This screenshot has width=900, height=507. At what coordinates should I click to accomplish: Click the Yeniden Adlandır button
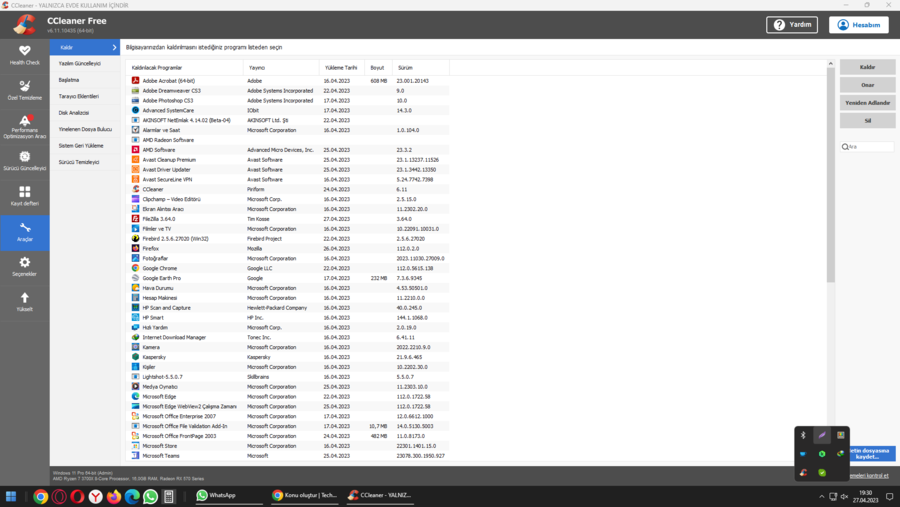pyautogui.click(x=867, y=103)
